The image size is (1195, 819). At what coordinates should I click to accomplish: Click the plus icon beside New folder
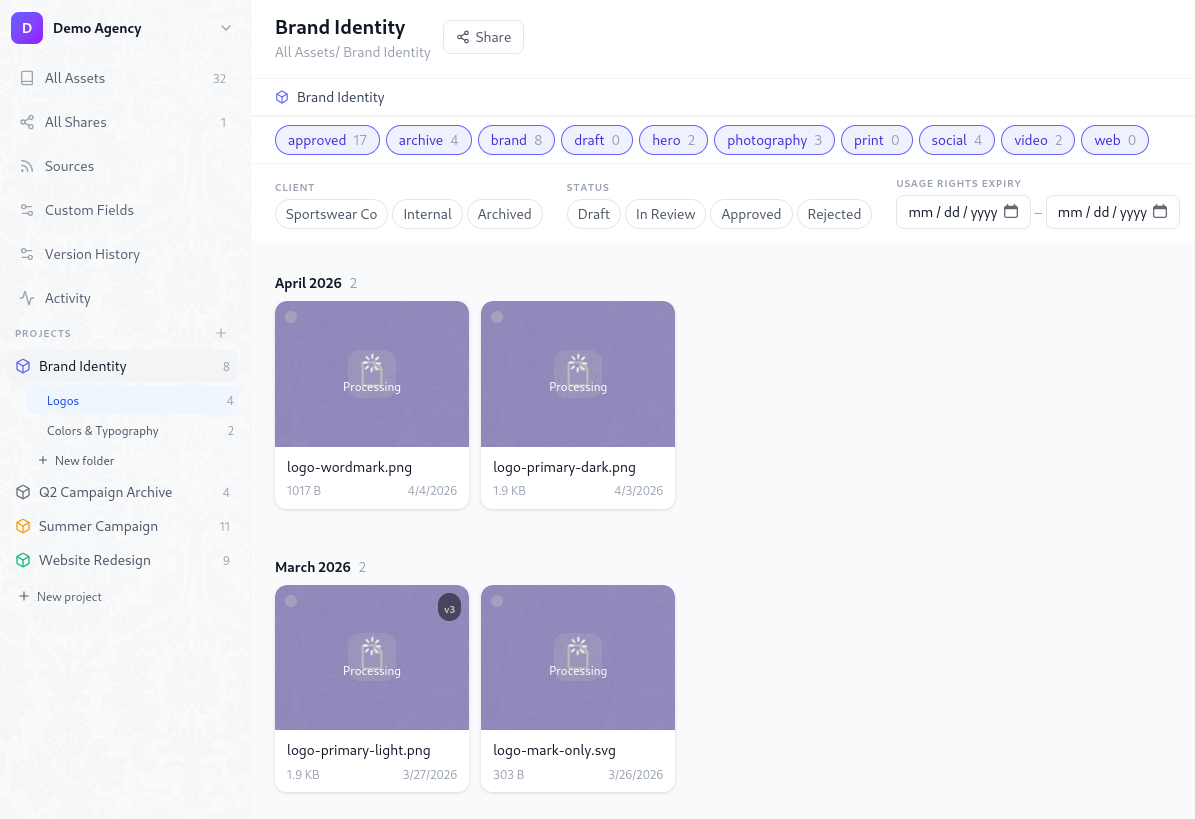(x=43, y=460)
